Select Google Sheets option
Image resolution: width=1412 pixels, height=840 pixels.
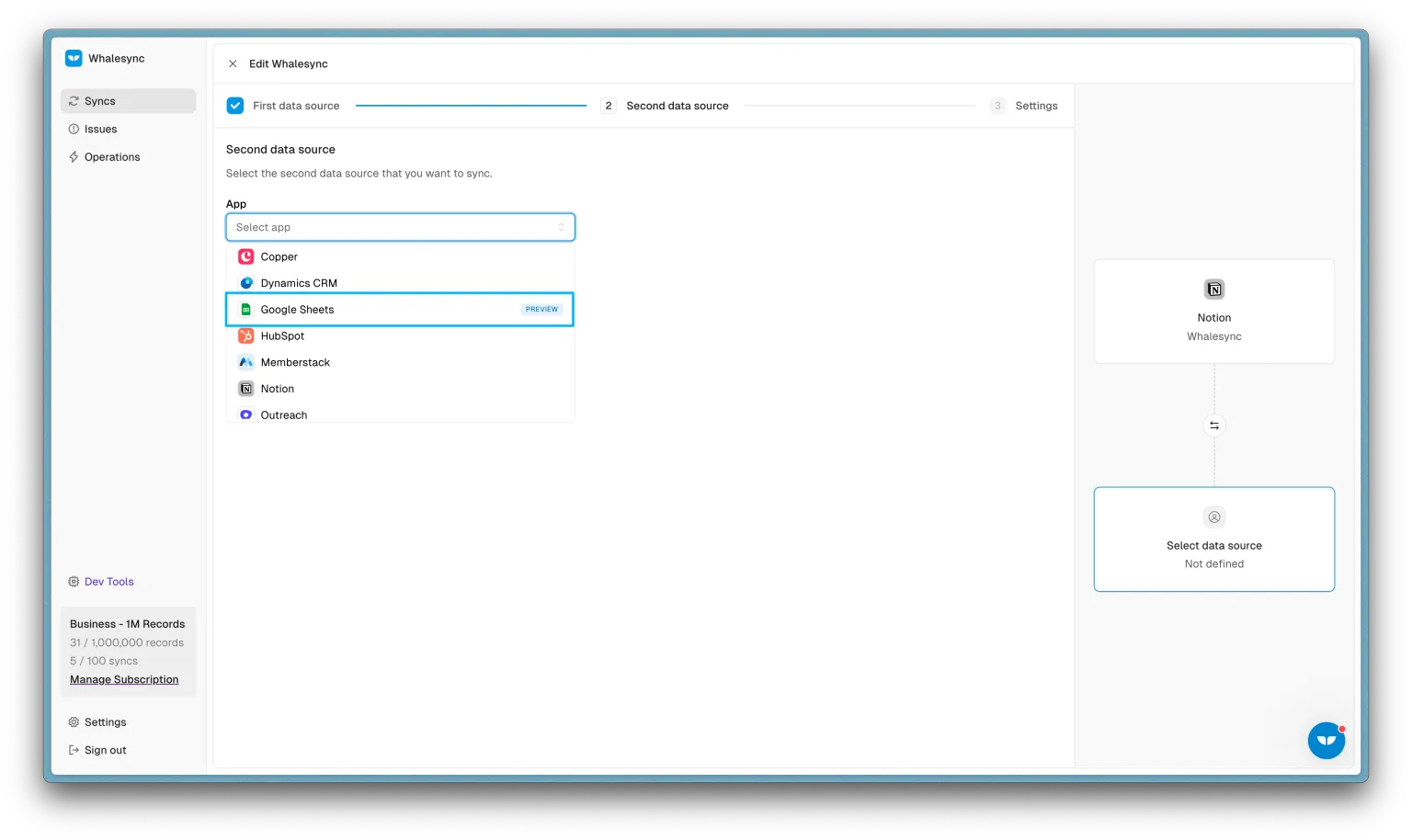pos(400,310)
